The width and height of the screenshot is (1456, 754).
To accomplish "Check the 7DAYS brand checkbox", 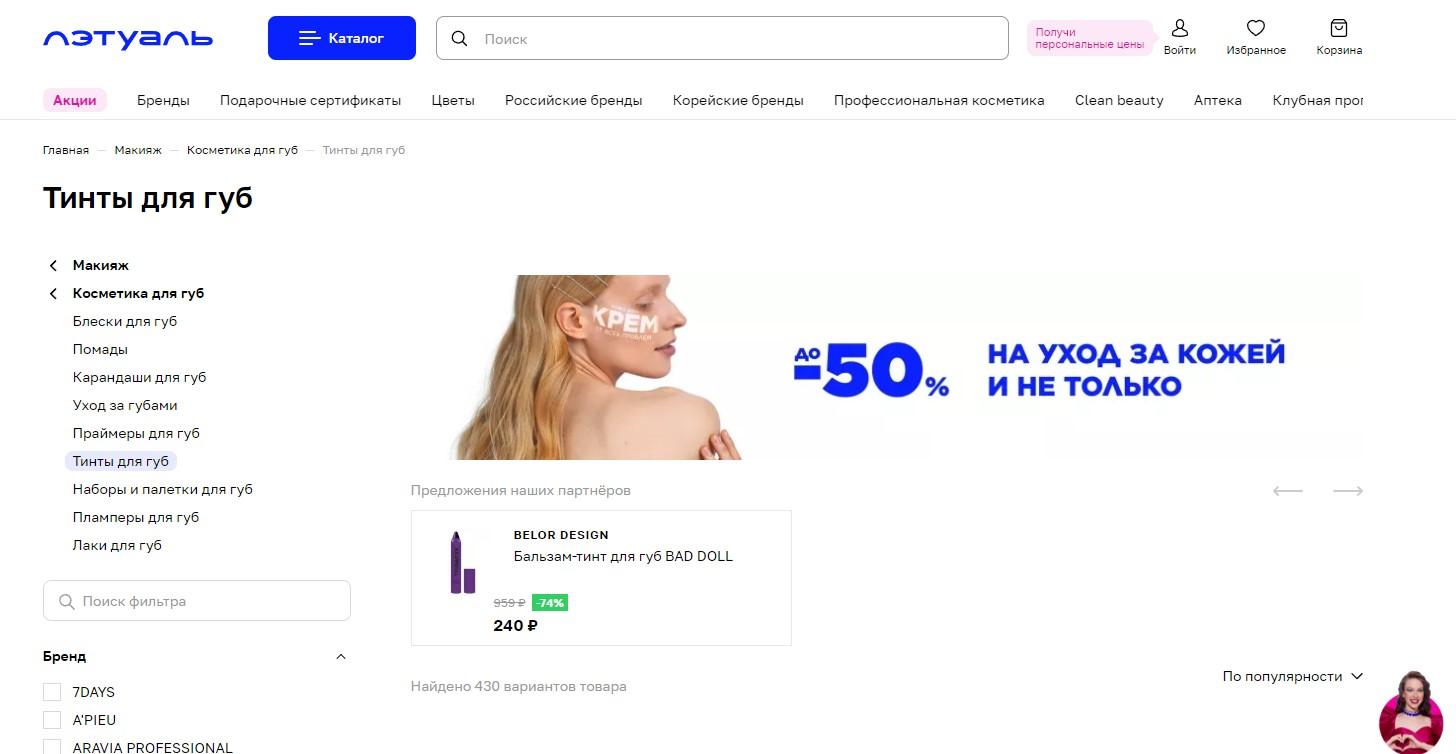I will point(52,692).
